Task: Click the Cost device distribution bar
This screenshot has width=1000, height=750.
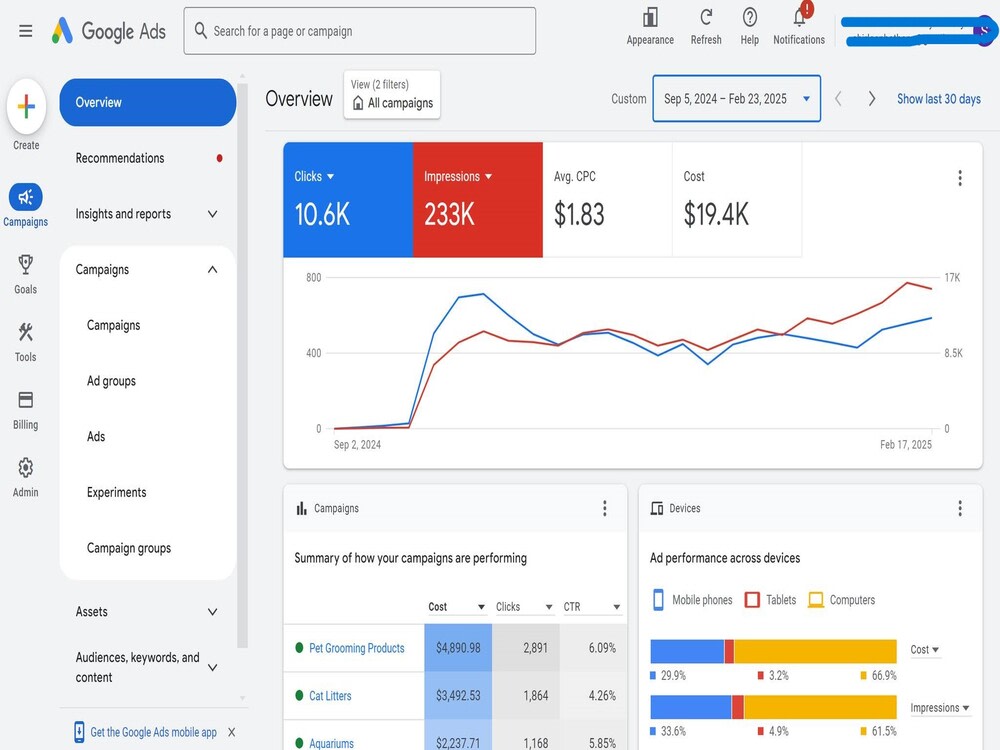Action: click(773, 651)
